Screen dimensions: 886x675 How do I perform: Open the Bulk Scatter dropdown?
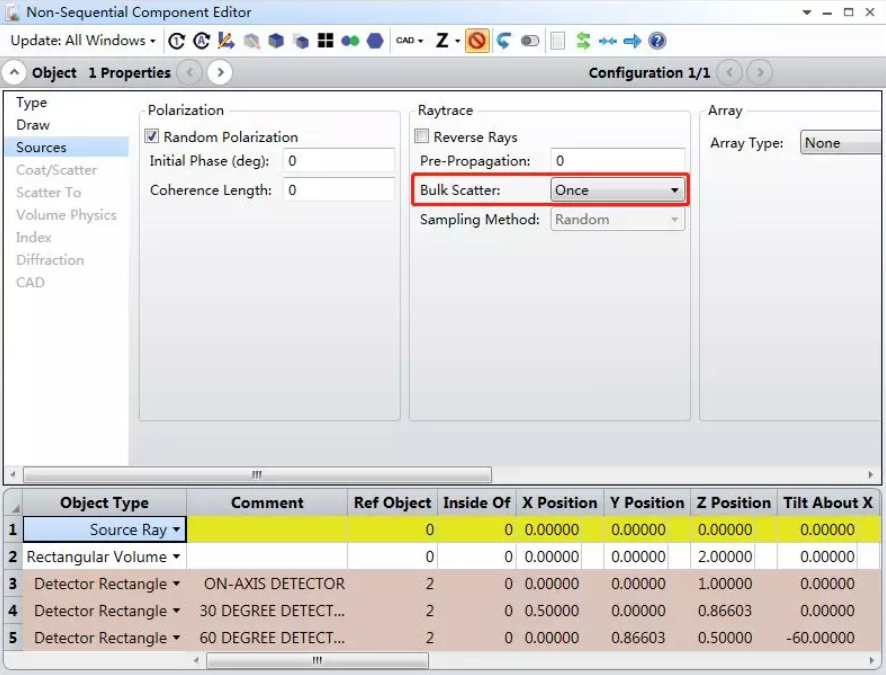(617, 190)
